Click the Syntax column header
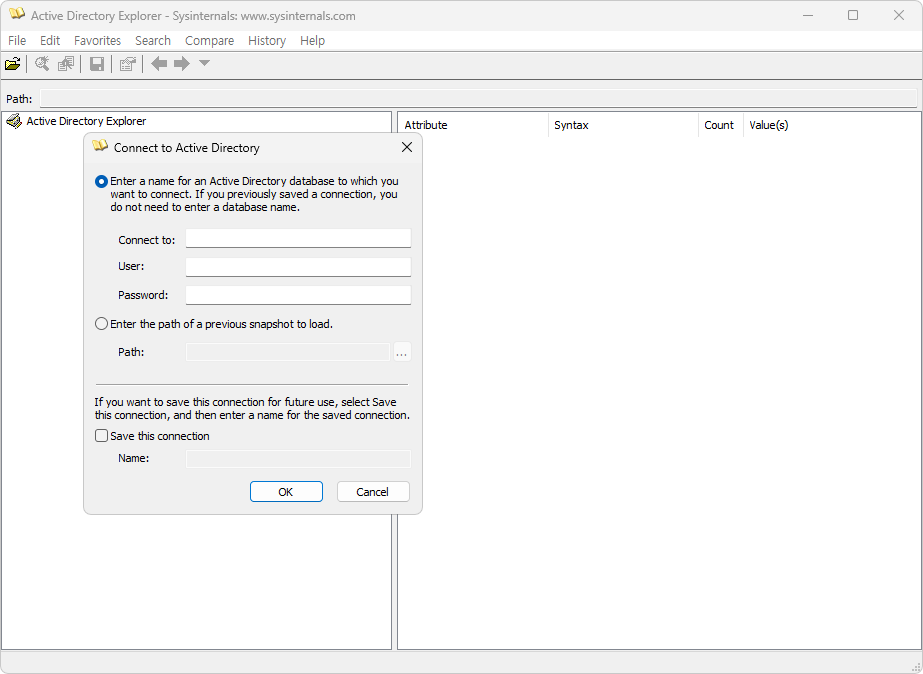 623,125
